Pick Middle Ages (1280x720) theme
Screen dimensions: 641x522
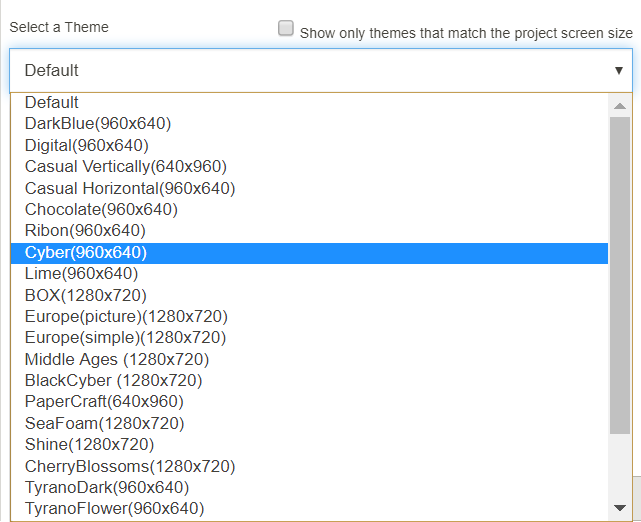click(x=309, y=359)
